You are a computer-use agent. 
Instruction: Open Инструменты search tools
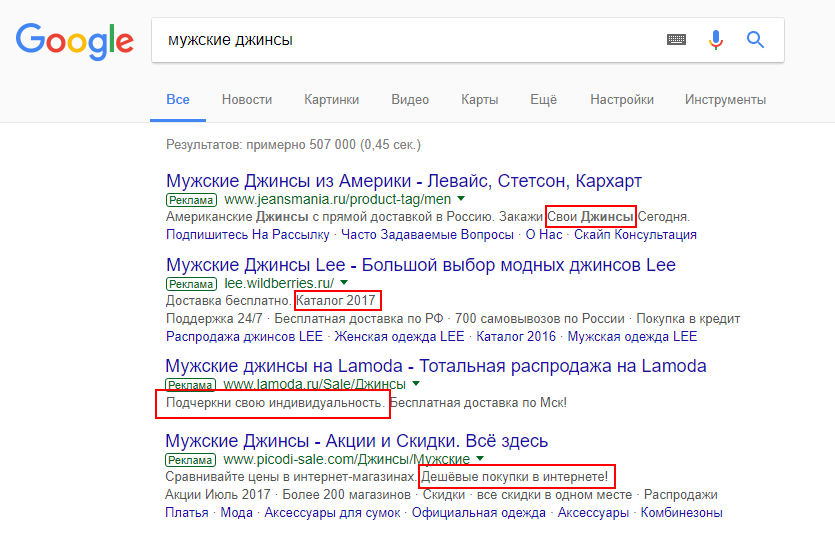click(x=725, y=100)
